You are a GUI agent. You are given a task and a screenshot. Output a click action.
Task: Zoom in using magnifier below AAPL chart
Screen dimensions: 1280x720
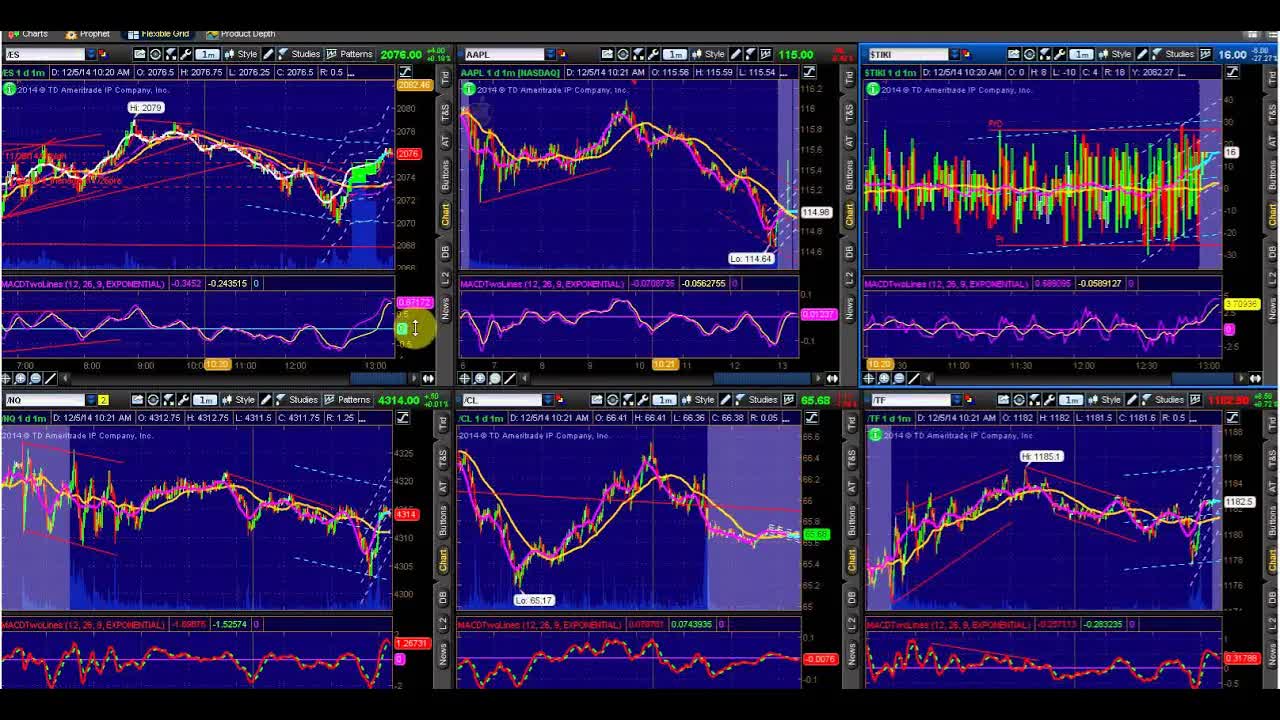tap(480, 378)
